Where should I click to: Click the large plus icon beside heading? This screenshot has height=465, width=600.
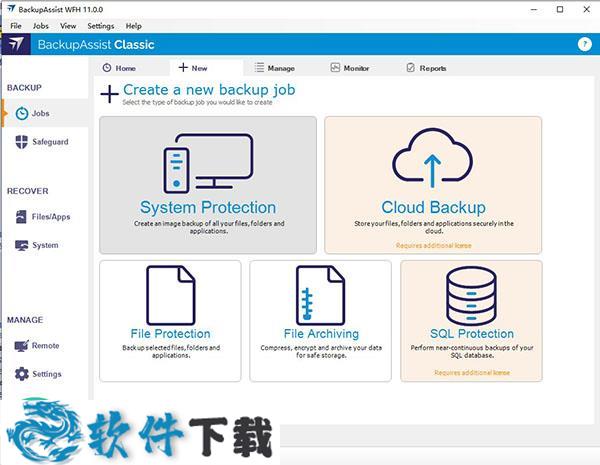pyautogui.click(x=109, y=94)
